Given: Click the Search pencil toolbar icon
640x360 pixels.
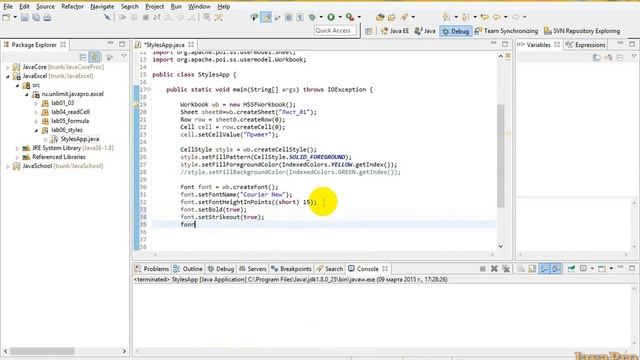Looking at the screenshot, I should [x=404, y=17].
